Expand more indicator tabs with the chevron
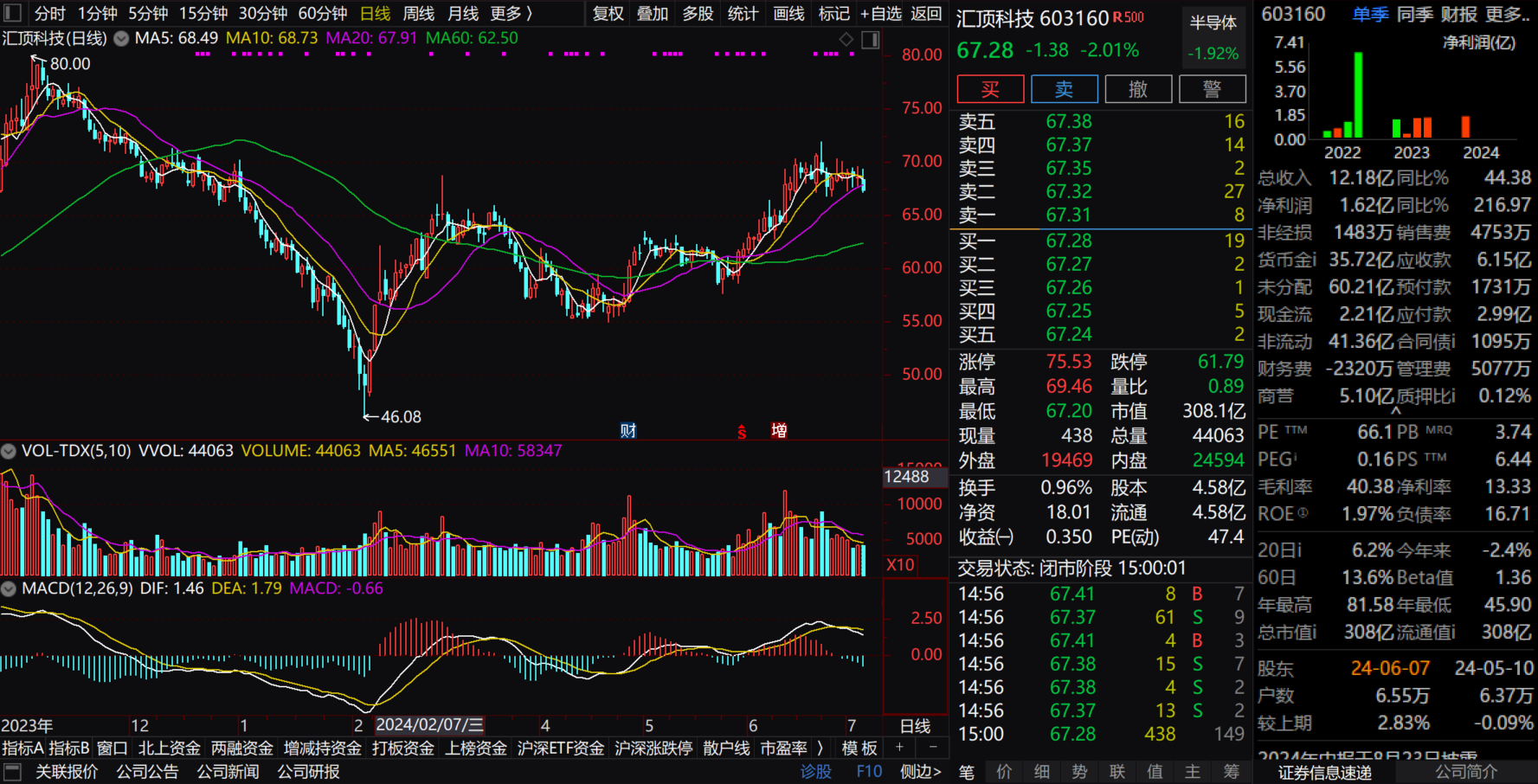The width and height of the screenshot is (1538, 784). point(820,748)
